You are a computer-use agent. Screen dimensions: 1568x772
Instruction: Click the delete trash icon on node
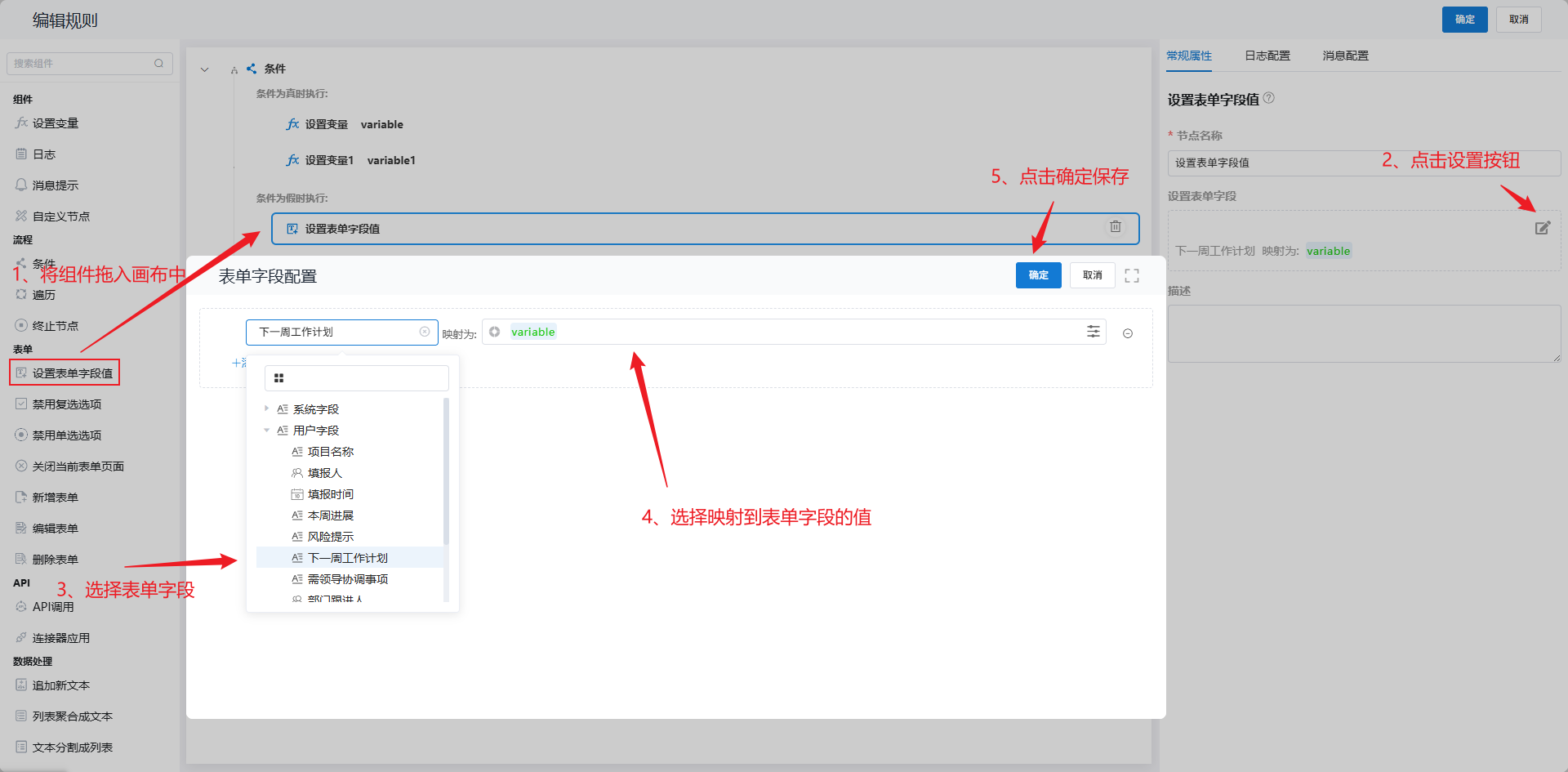1115,227
